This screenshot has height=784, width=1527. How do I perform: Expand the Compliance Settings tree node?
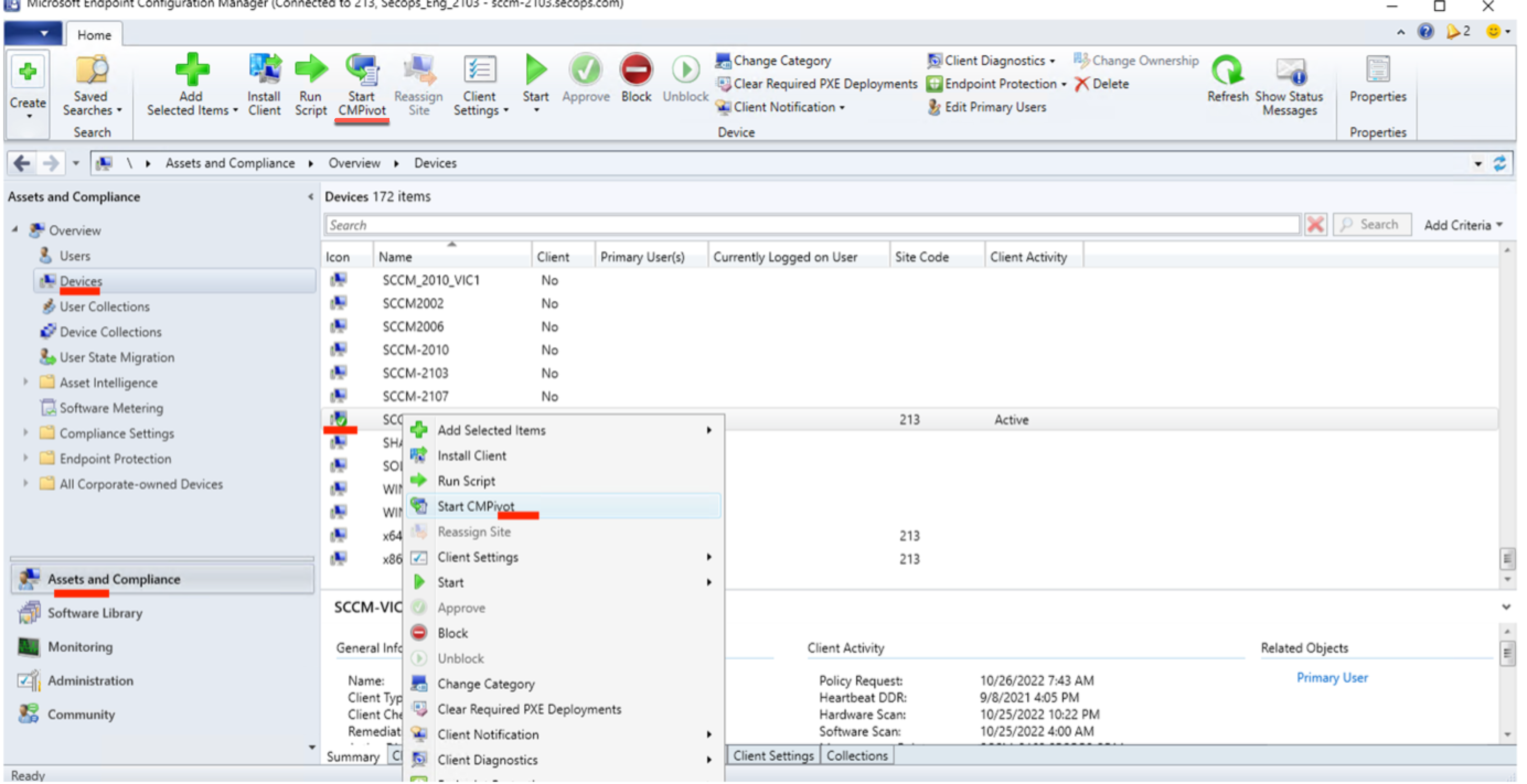(25, 433)
